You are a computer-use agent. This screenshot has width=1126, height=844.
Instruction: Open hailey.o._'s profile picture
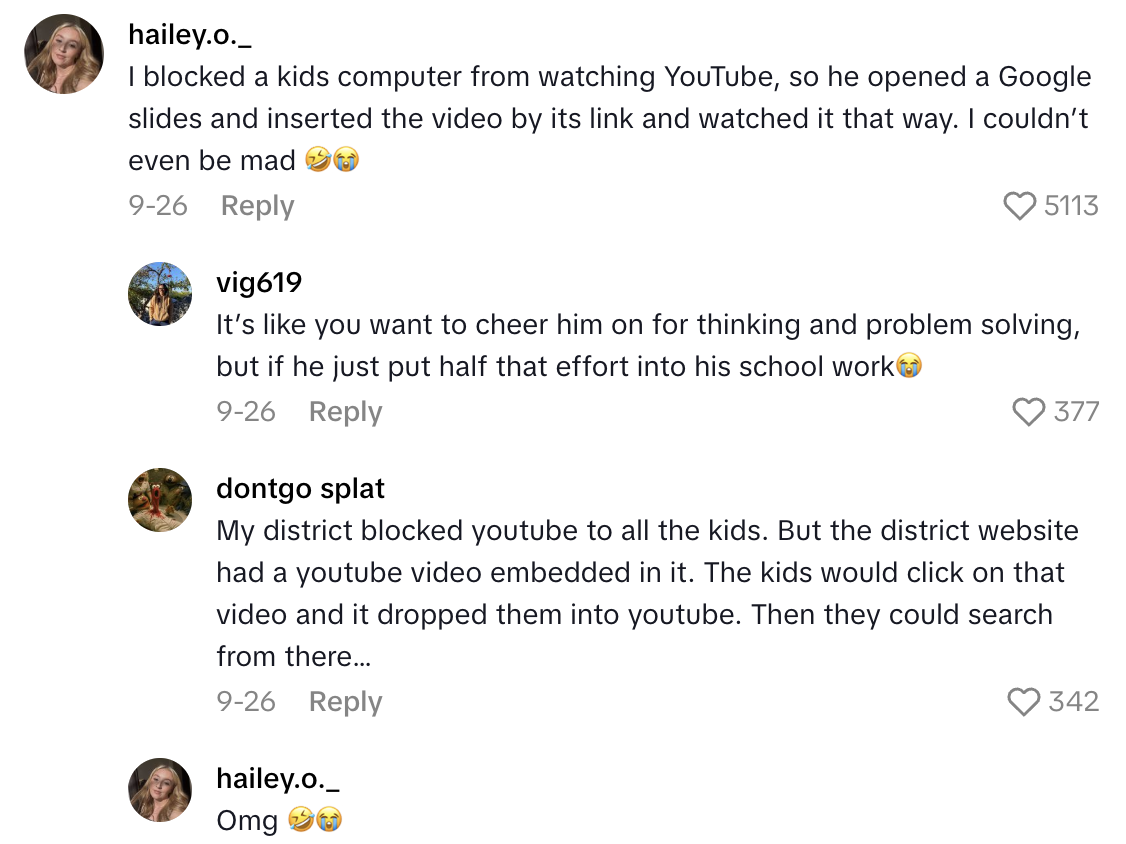(63, 51)
